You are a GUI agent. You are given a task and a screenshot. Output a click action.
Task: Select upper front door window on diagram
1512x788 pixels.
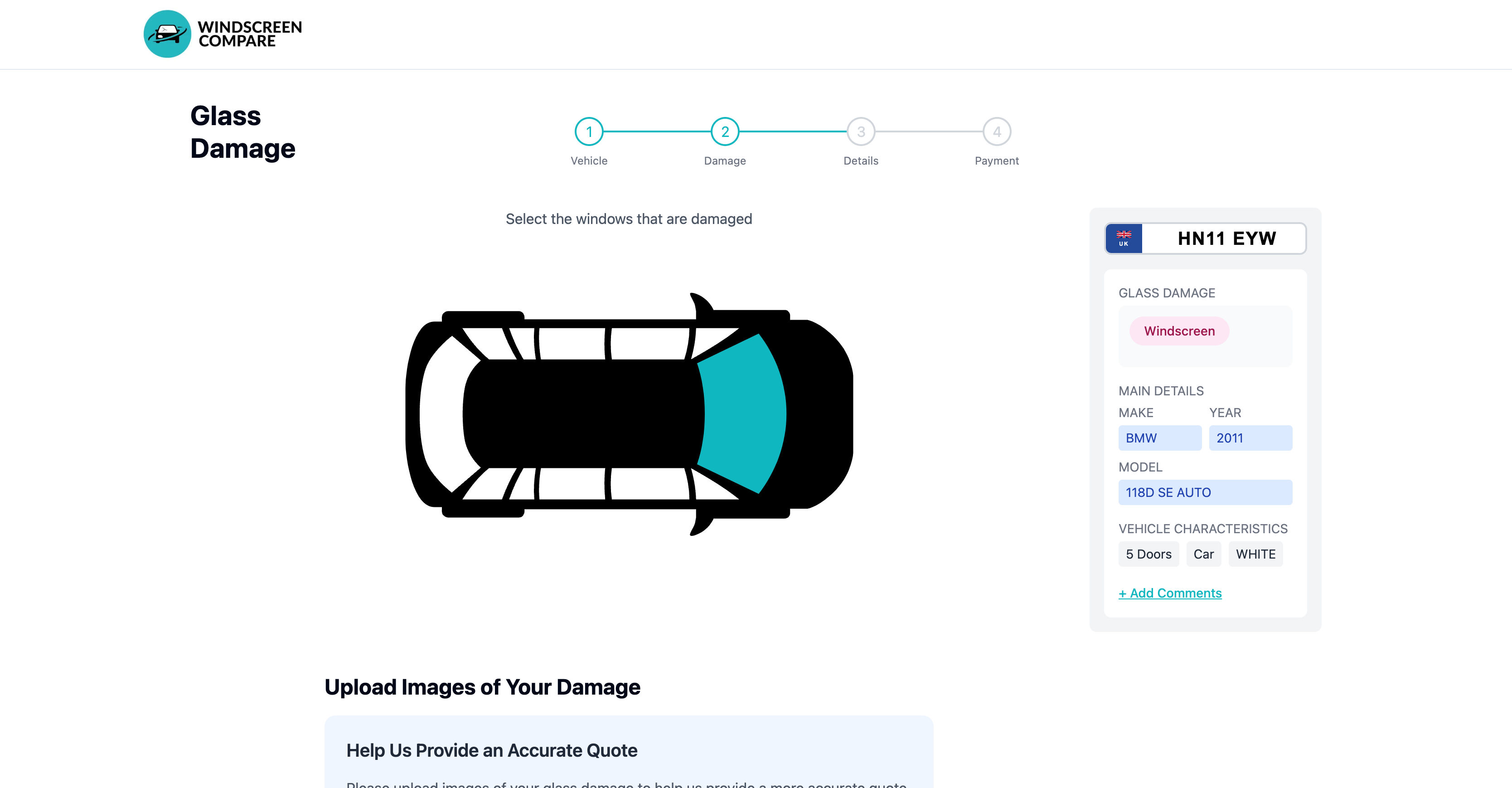point(649,344)
